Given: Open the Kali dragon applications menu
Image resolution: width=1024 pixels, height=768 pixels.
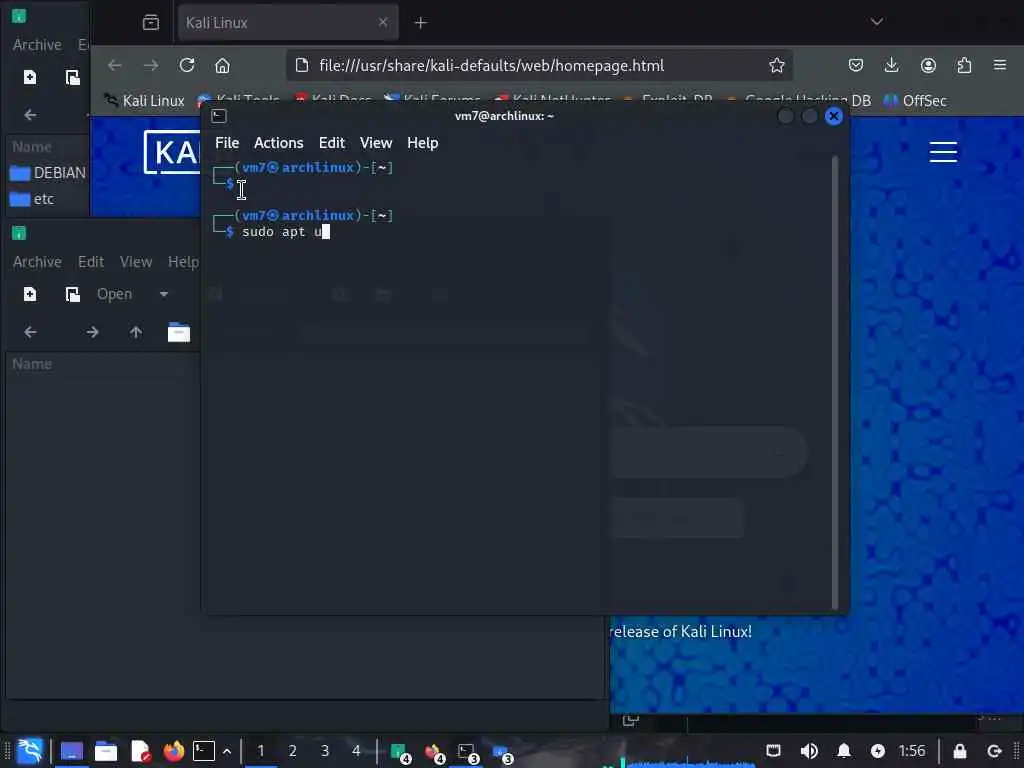Looking at the screenshot, I should [x=30, y=751].
